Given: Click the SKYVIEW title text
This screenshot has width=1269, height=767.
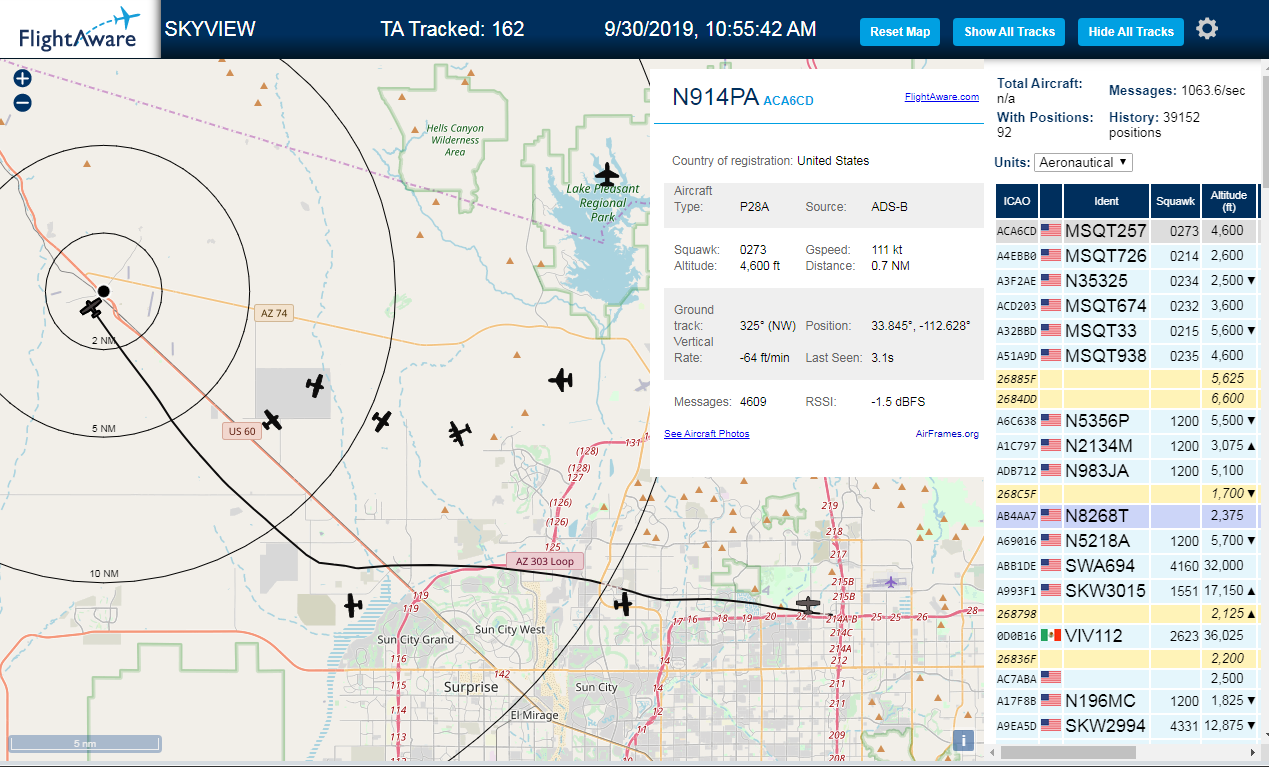Looking at the screenshot, I should 210,29.
